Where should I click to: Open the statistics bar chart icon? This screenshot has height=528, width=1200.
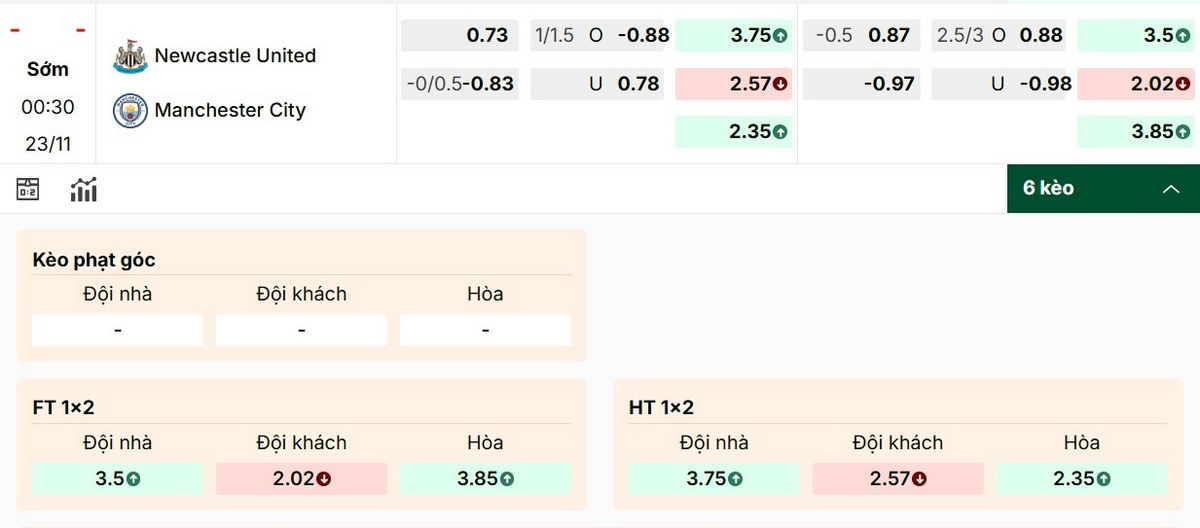tap(83, 189)
